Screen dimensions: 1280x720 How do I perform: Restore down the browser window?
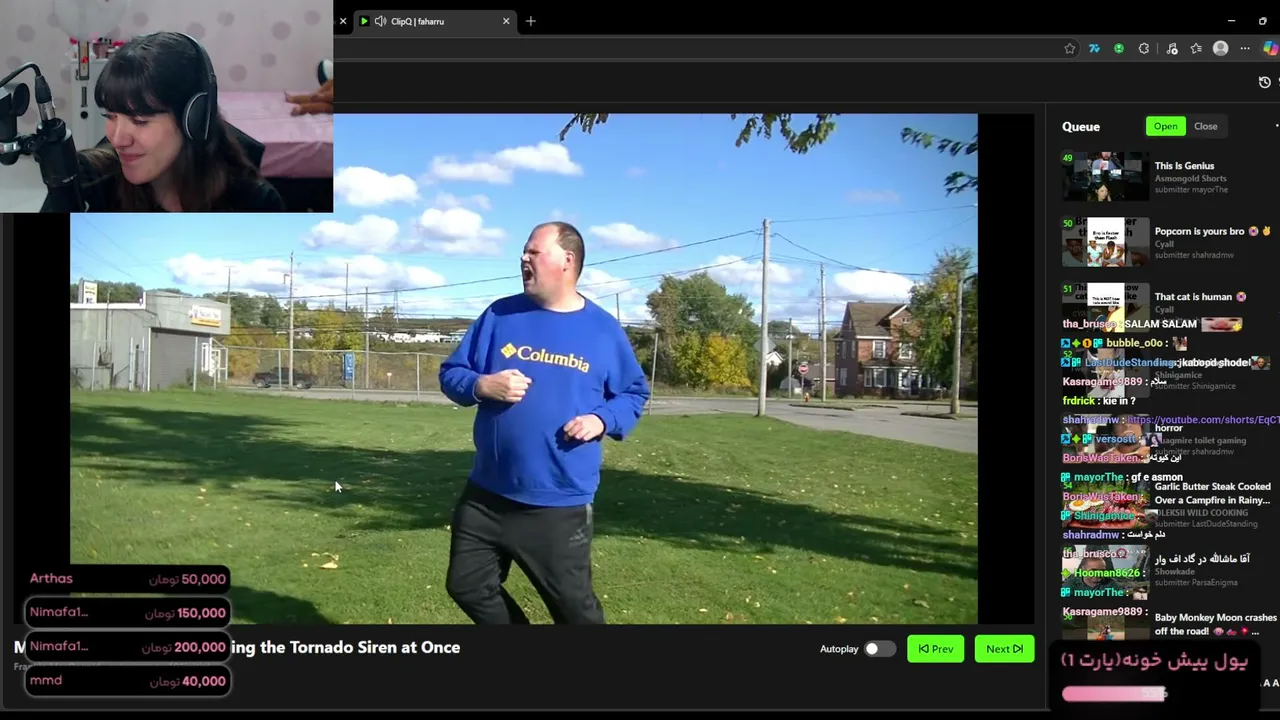pyautogui.click(x=1262, y=21)
